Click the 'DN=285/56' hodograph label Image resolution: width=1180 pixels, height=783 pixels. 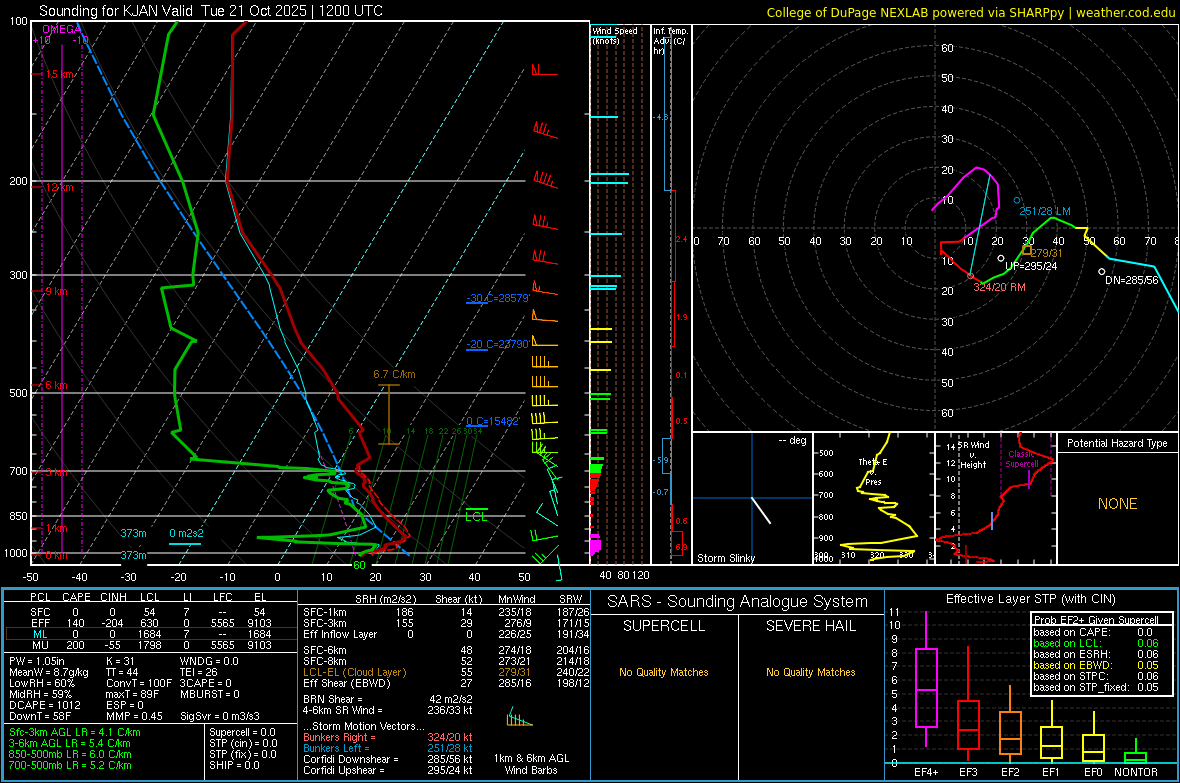[1132, 280]
